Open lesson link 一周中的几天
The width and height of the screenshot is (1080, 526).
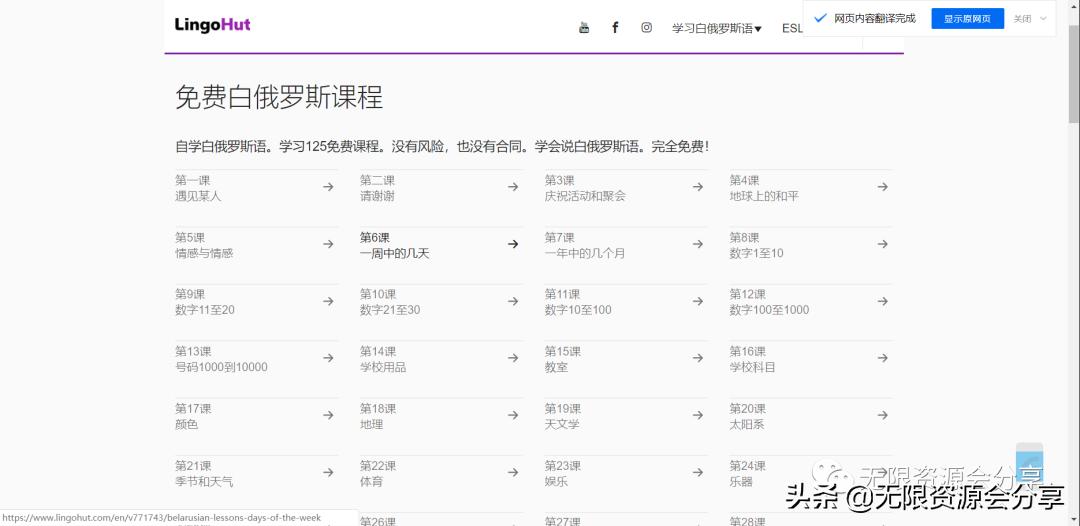(395, 253)
